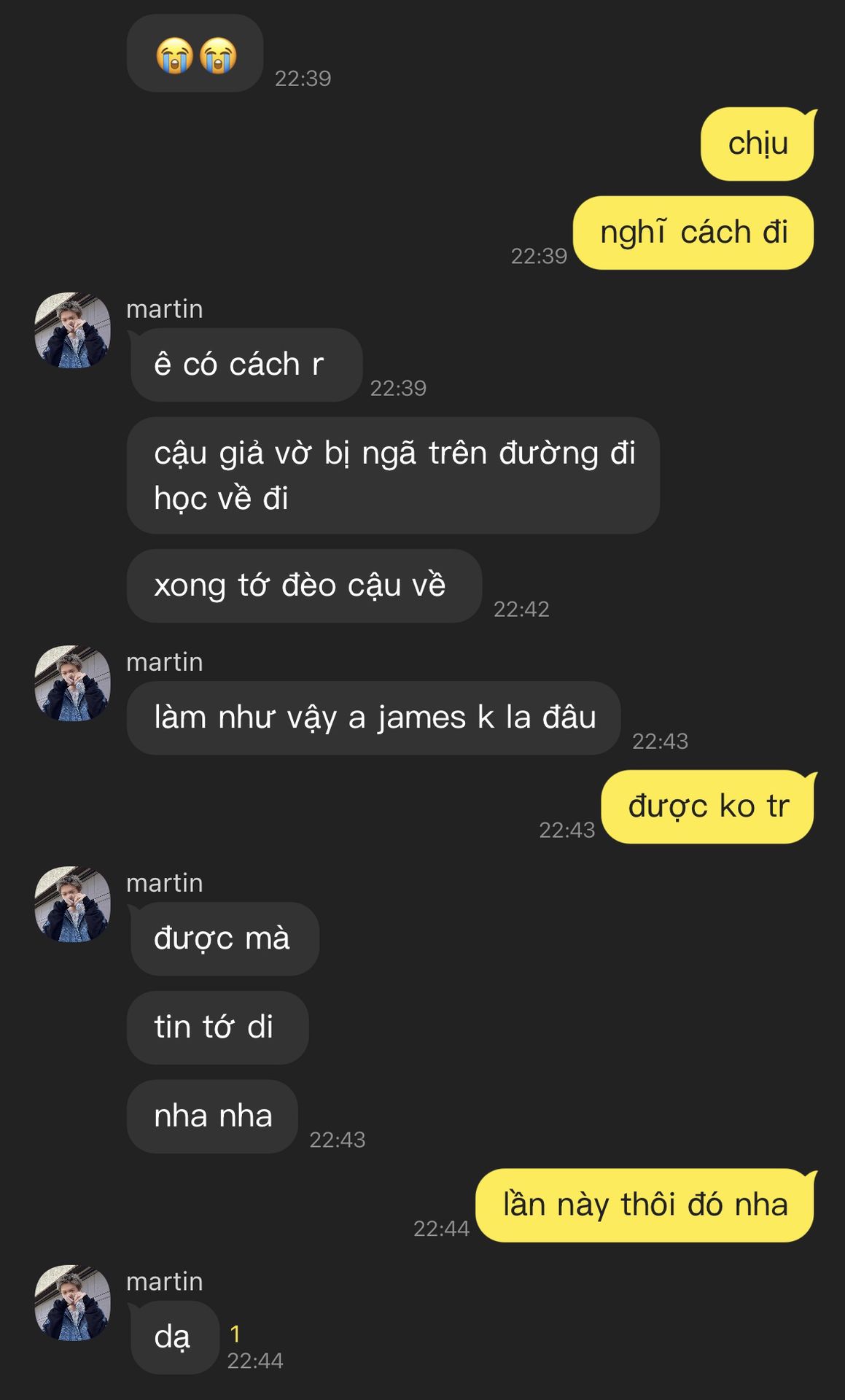This screenshot has width=845, height=1400.
Task: Open martin's avatar beside 'dạ' message
Action: pyautogui.click(x=73, y=1303)
